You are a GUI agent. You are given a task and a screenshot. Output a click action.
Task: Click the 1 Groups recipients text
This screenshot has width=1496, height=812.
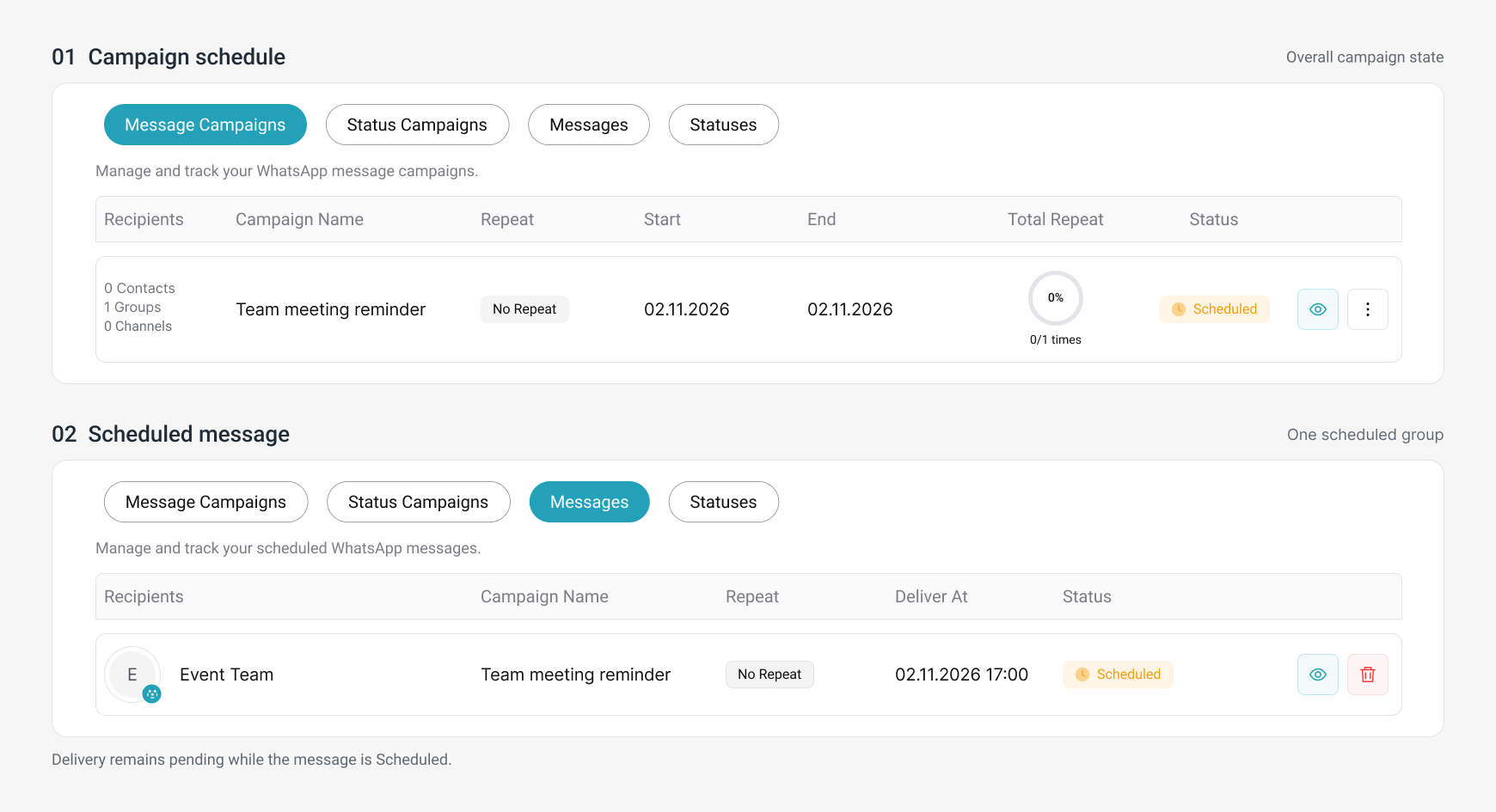point(132,307)
